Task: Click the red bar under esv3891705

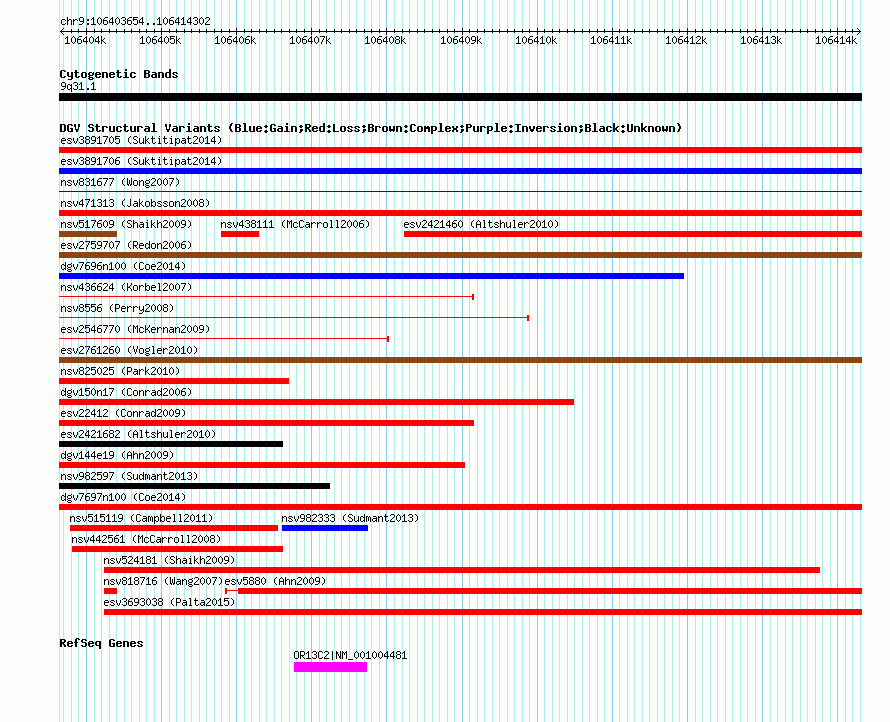Action: pyautogui.click(x=460, y=150)
